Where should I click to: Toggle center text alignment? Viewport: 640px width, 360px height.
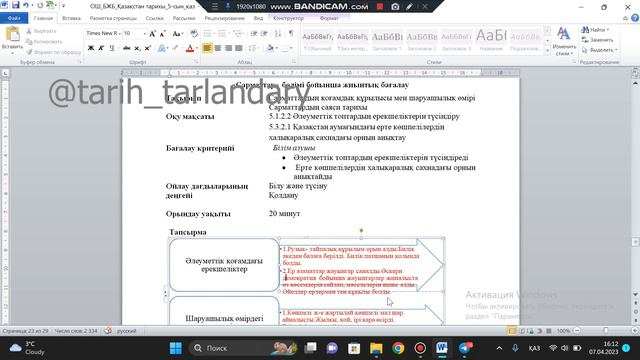218,48
